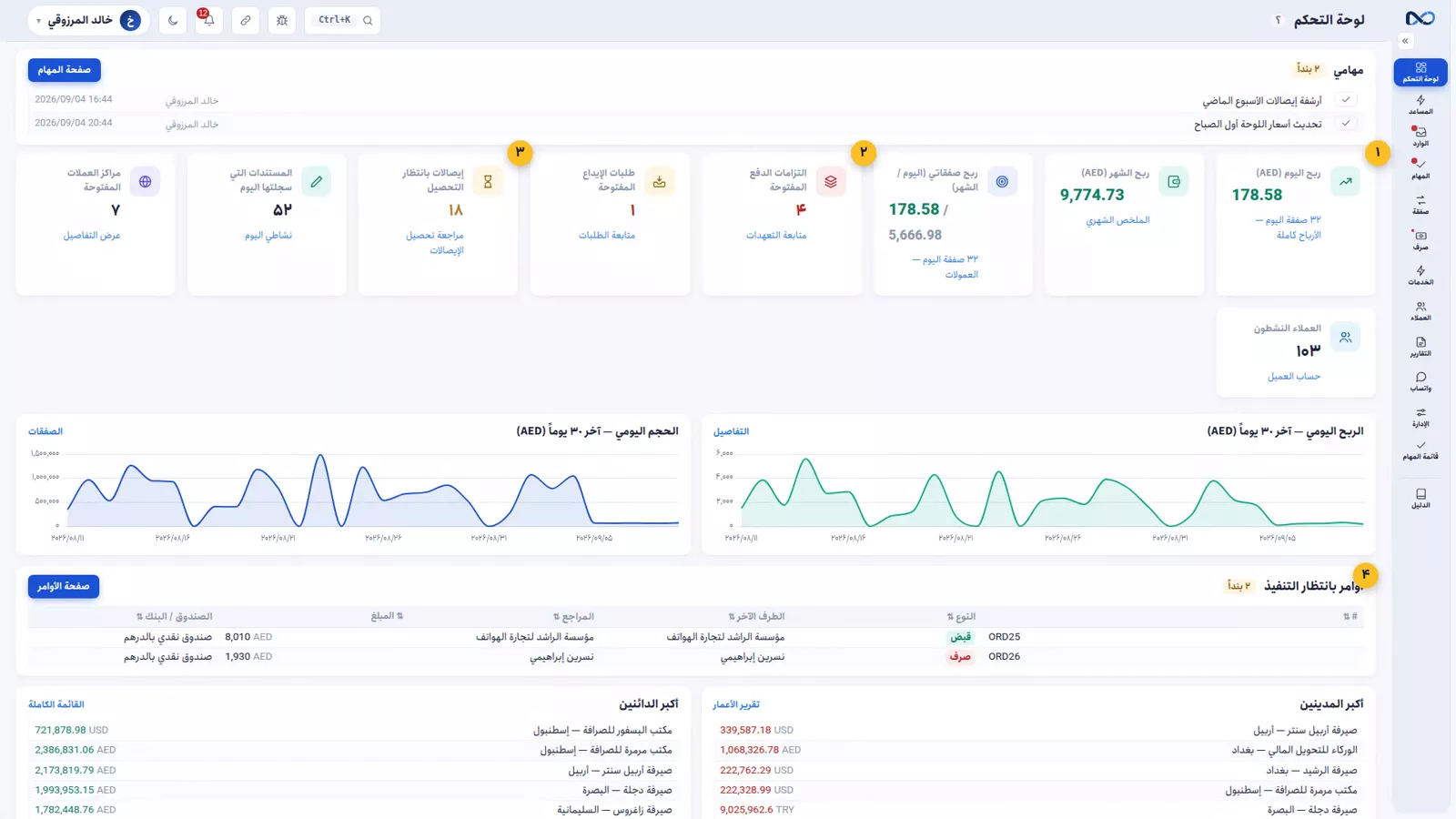
Task: Open the مراجعة تحصيل الإيصالات link
Action: point(435,242)
